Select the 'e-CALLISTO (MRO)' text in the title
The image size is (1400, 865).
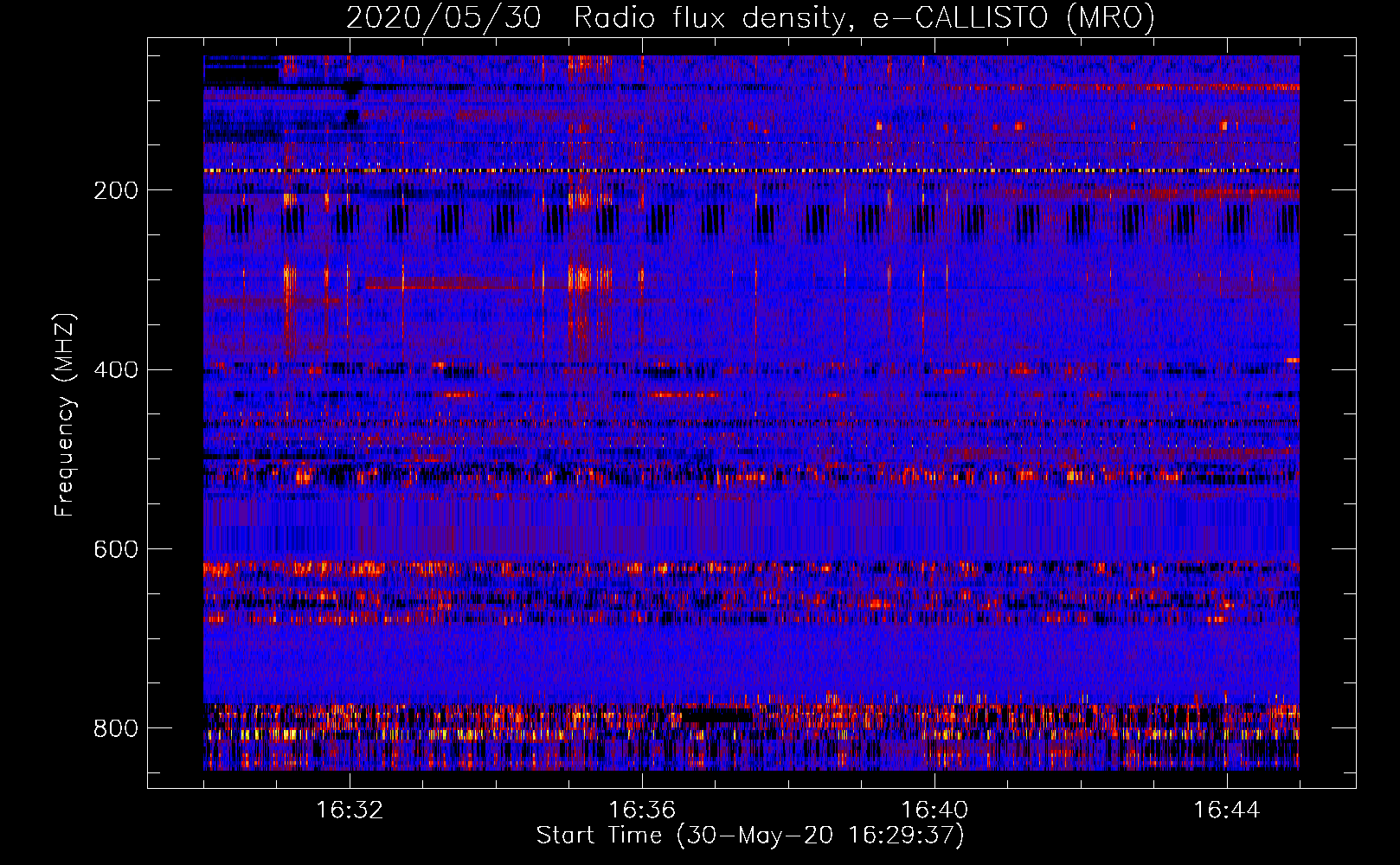tap(1013, 17)
